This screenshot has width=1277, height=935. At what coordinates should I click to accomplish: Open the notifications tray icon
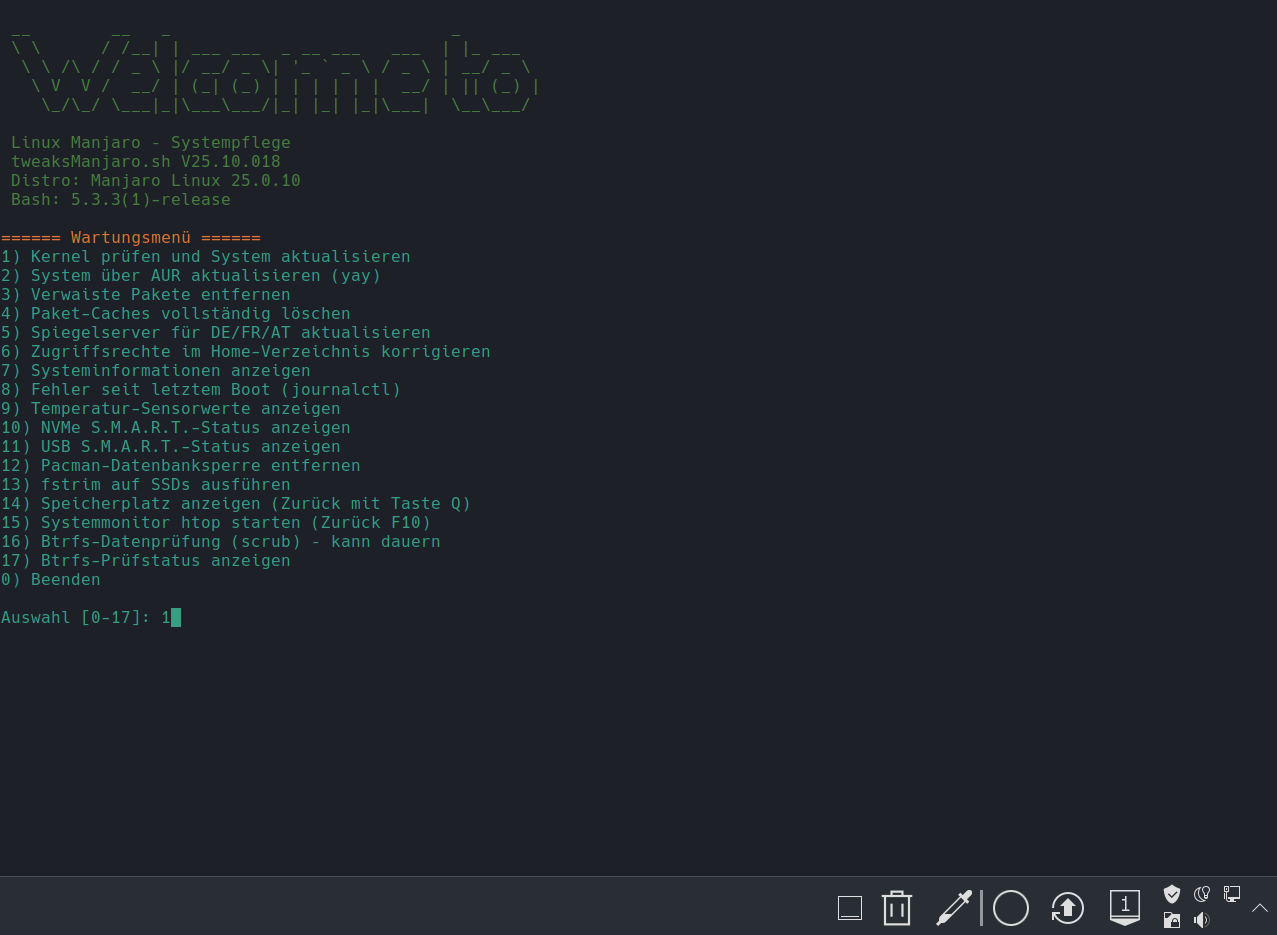[x=1124, y=907]
